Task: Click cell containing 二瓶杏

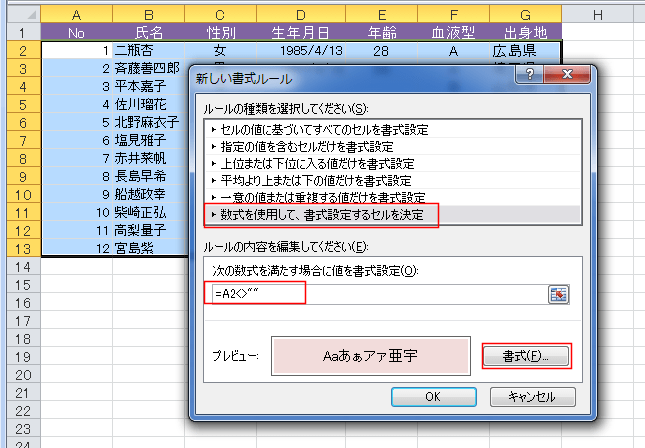Action: tap(148, 50)
